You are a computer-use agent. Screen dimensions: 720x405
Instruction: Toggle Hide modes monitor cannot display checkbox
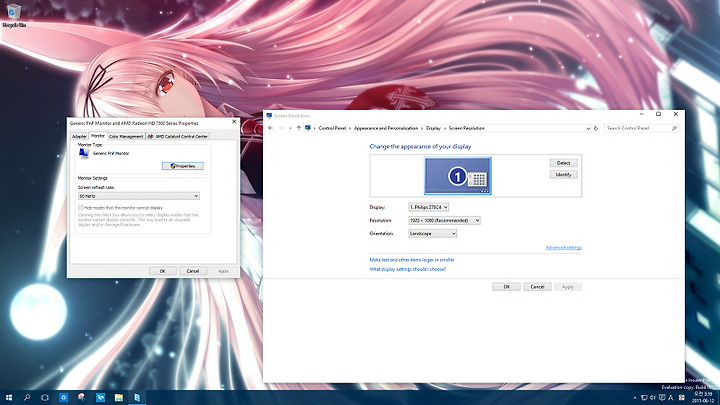coord(80,208)
